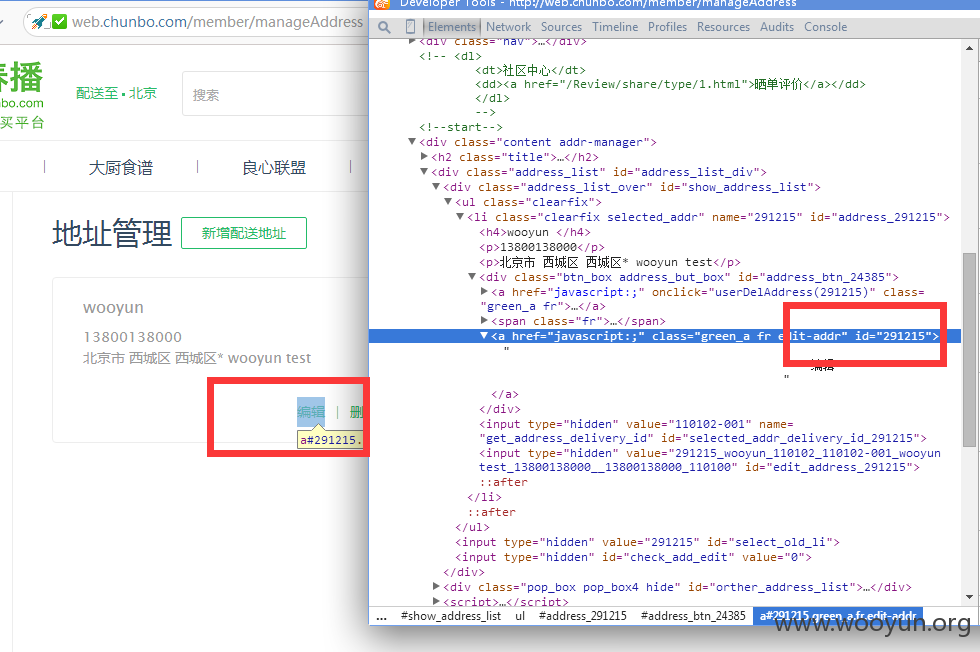Screen dimensions: 980x652
Task: Expand the span class fr node
Action: (x=484, y=320)
